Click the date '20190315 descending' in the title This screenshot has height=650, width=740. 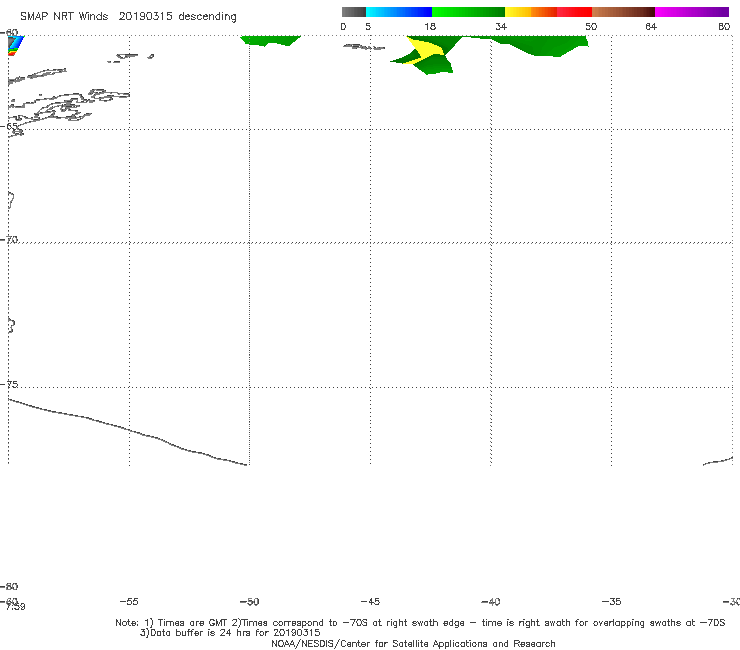(x=177, y=16)
